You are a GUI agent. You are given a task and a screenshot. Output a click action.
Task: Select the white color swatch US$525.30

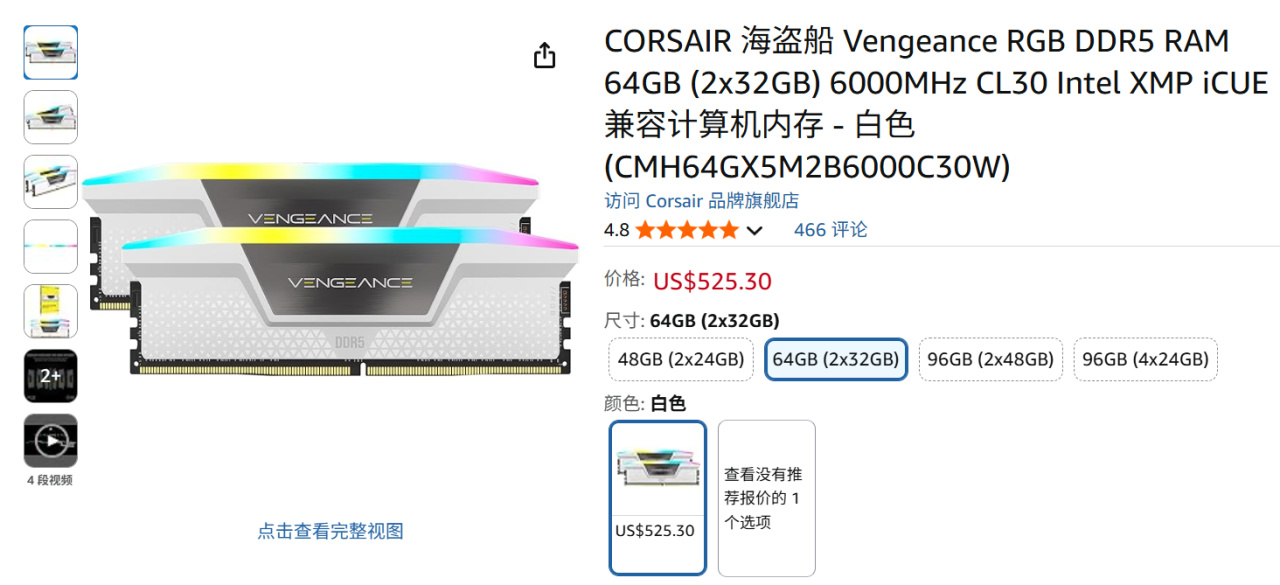[658, 498]
